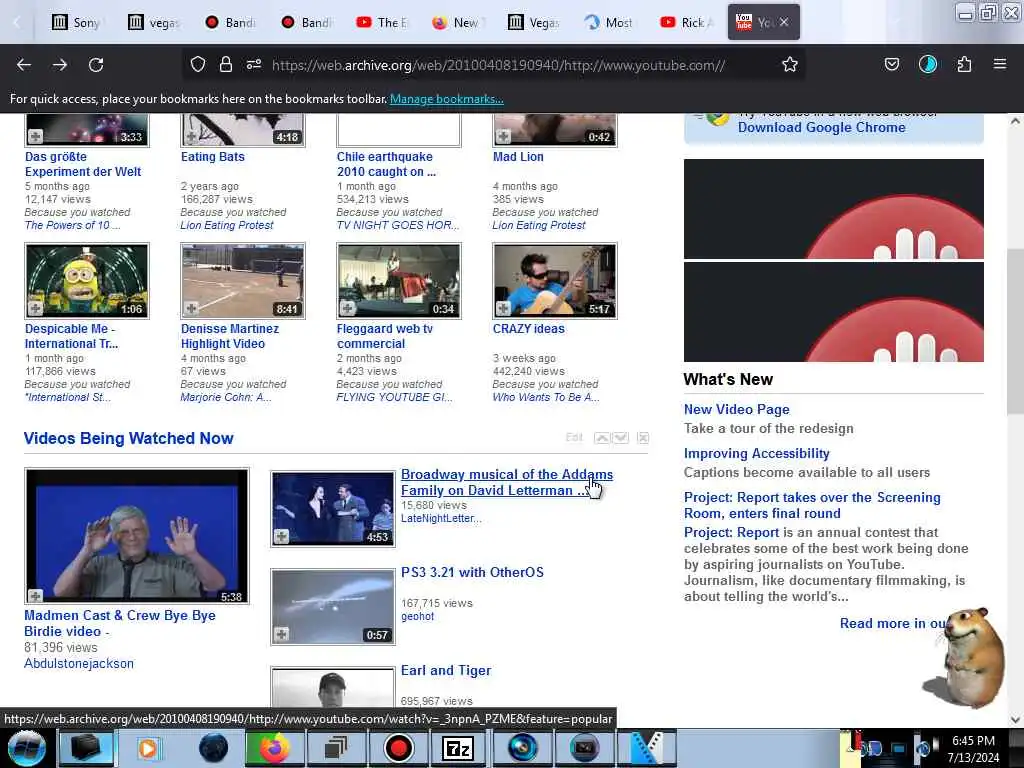
Task: Open the Project: Report takes over Screening Room link
Action: tap(812, 505)
